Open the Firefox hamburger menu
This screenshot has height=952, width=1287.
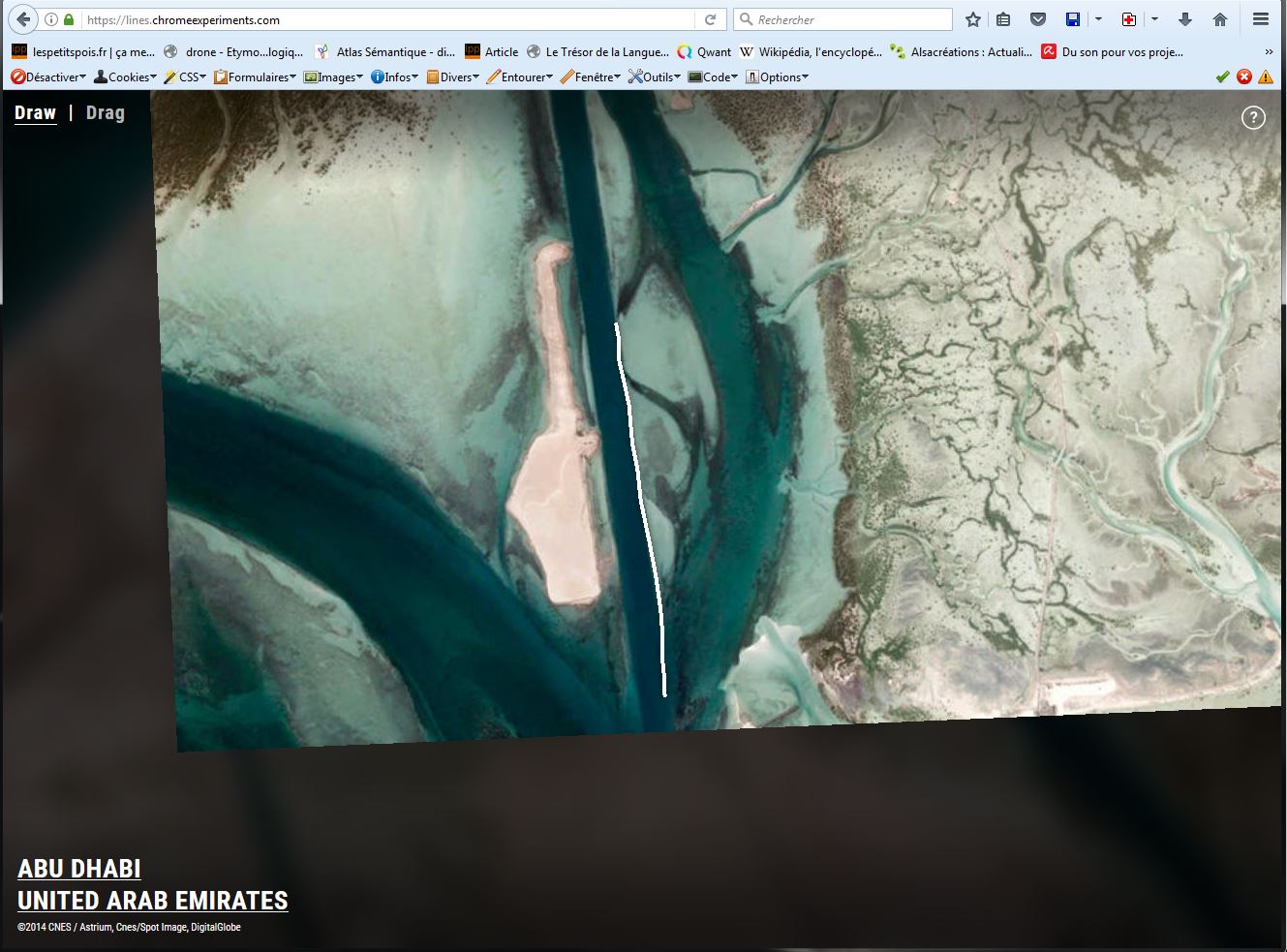coord(1260,19)
